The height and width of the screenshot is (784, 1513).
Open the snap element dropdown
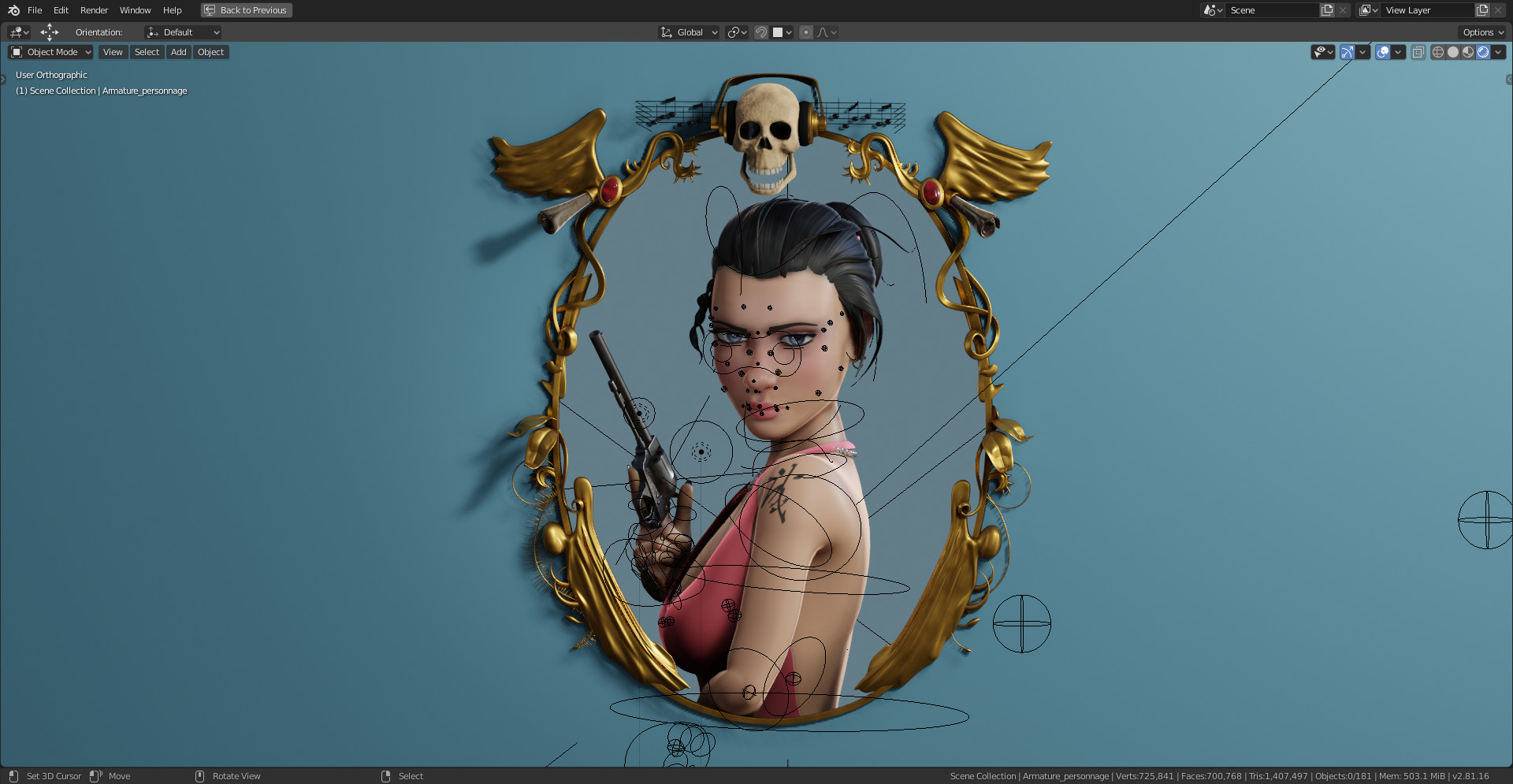pyautogui.click(x=783, y=32)
